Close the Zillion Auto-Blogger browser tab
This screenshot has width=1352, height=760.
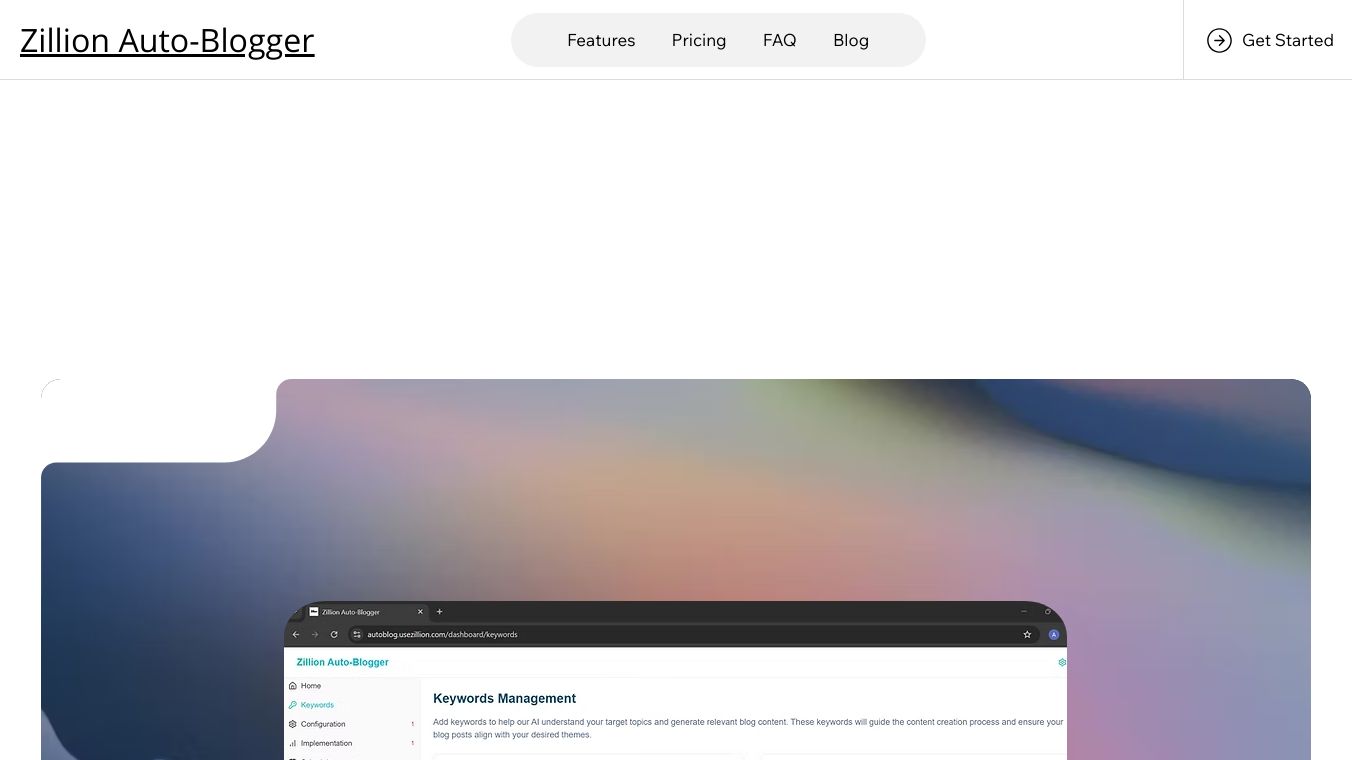click(x=420, y=612)
